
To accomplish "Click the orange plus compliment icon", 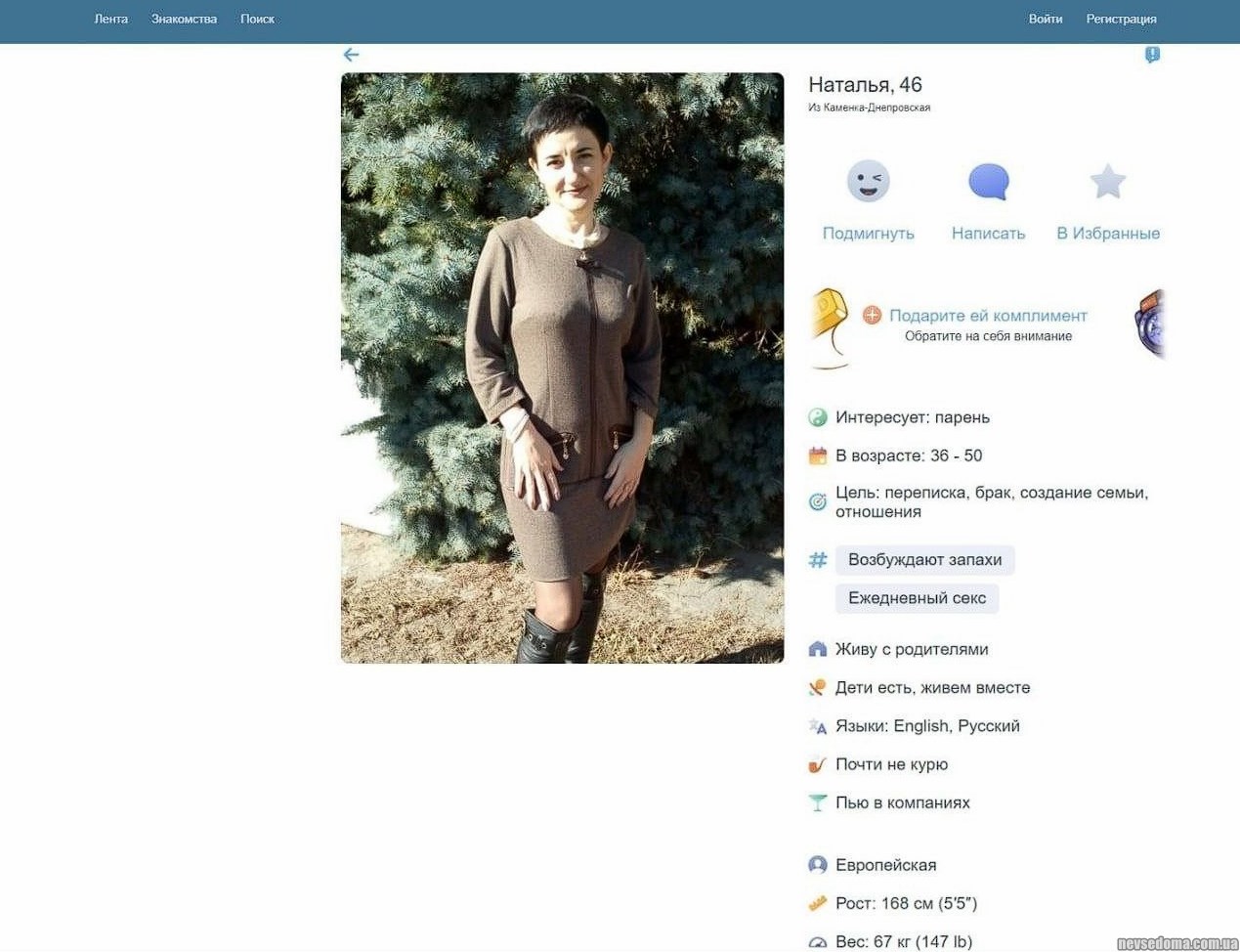I will tap(872, 315).
